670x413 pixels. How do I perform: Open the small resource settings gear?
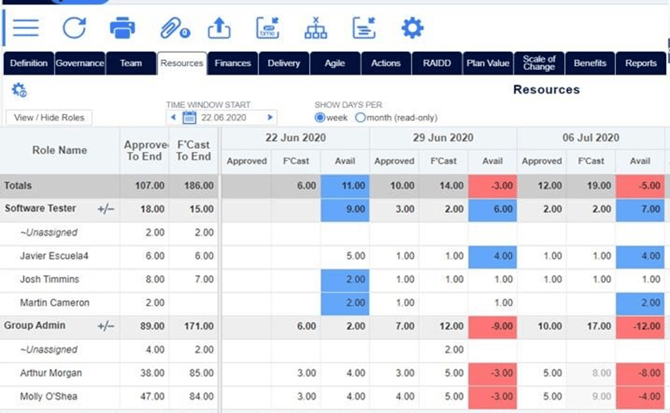coord(19,90)
